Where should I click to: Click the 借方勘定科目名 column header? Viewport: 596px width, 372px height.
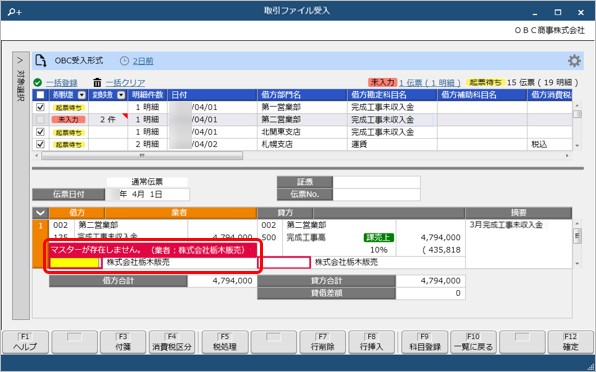[x=392, y=95]
